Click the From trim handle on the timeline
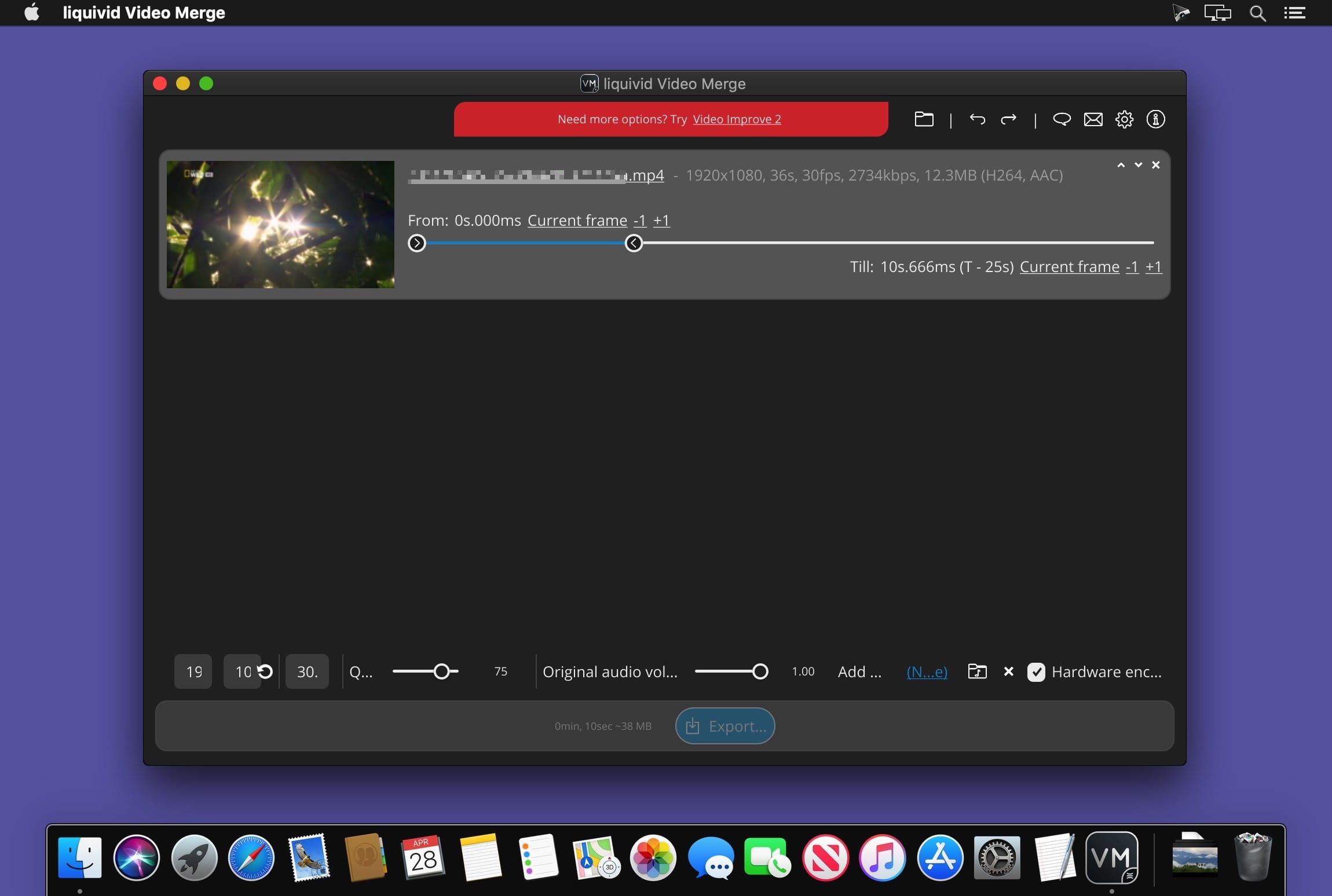 (417, 243)
